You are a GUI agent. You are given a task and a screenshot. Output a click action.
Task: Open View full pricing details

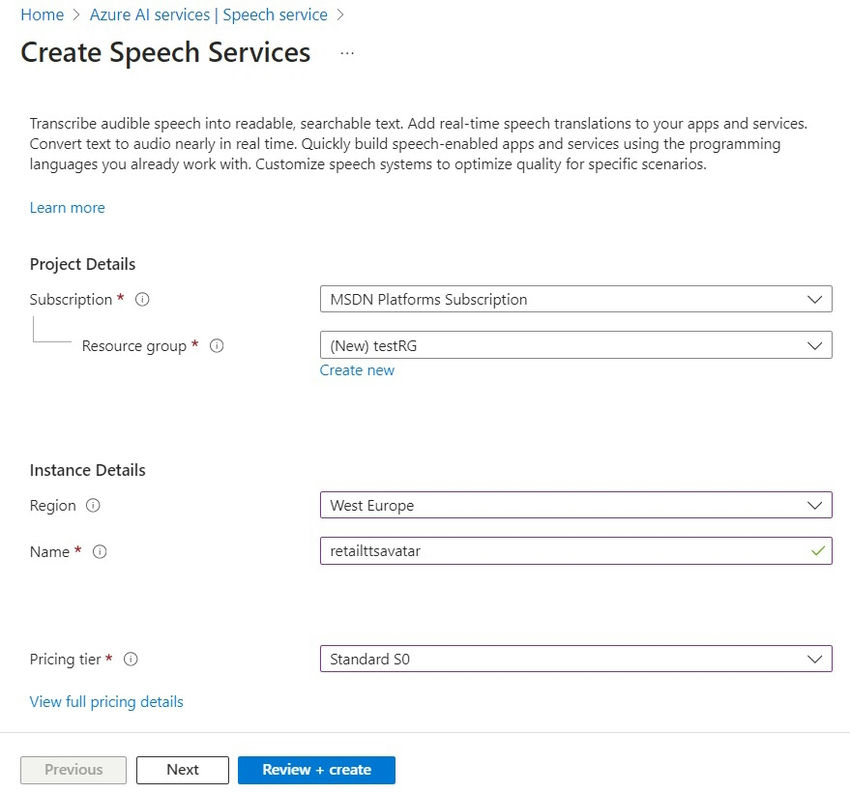106,702
